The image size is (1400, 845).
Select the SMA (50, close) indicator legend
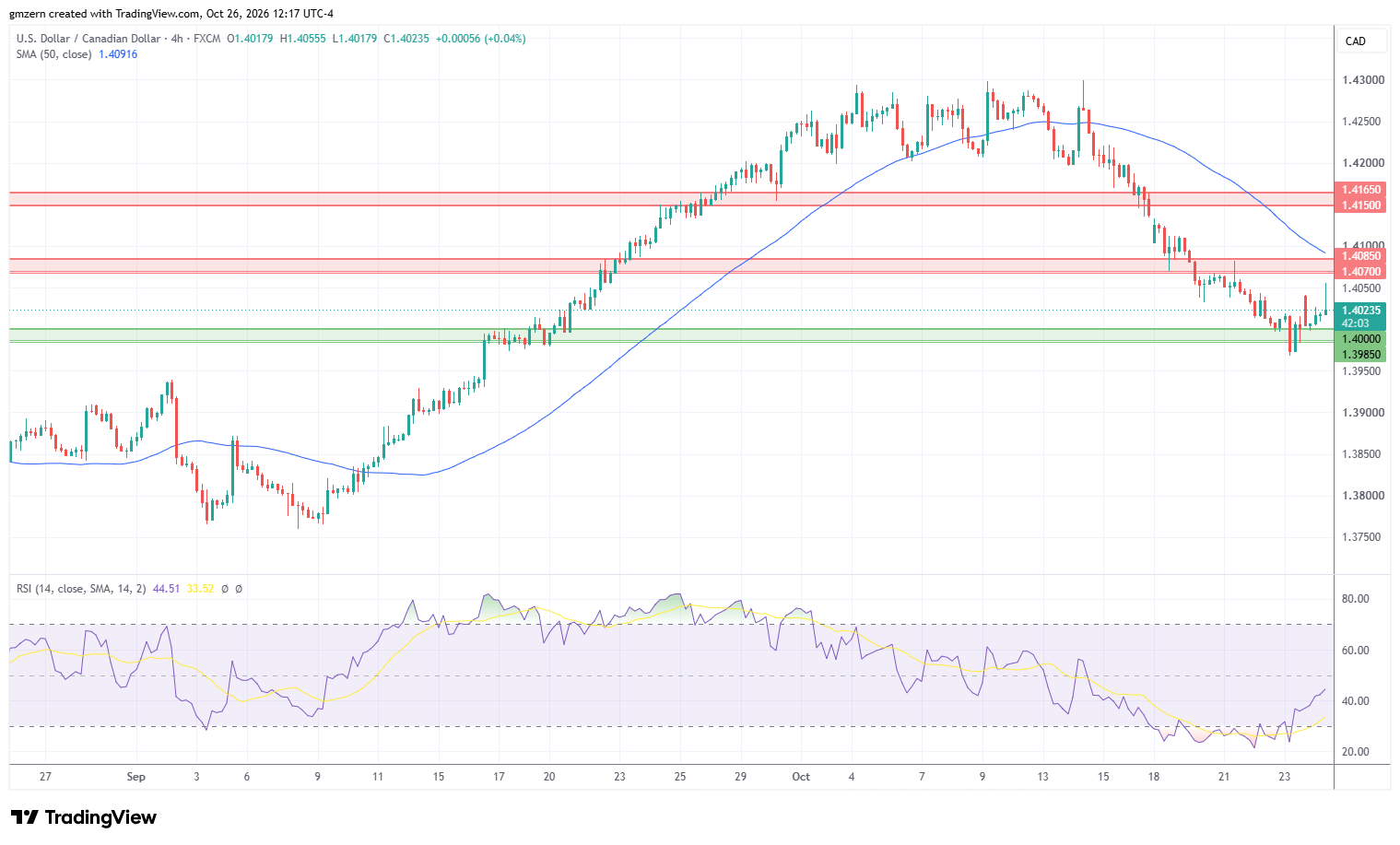coord(53,54)
